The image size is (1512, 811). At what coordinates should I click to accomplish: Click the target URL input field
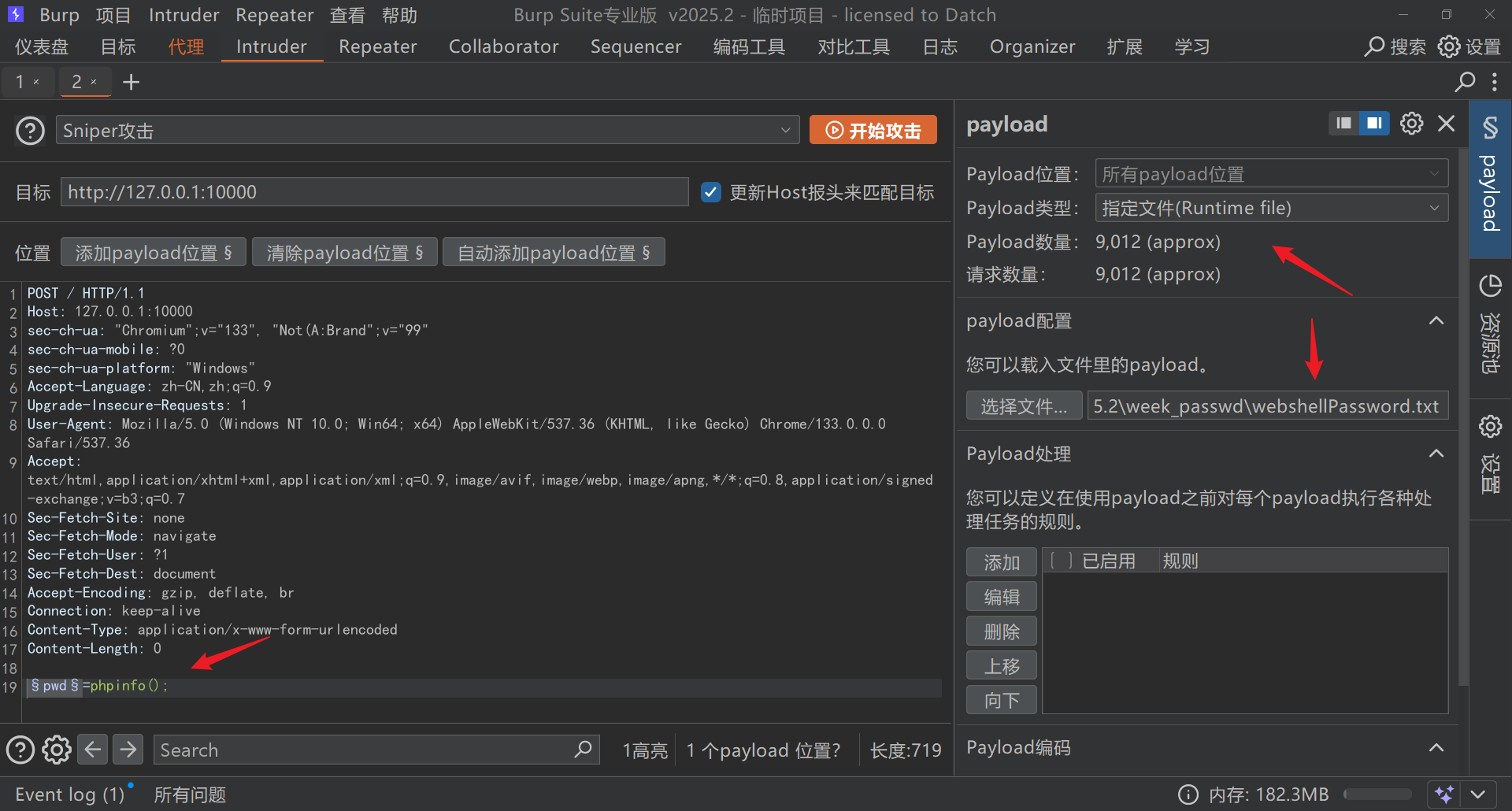pyautogui.click(x=374, y=192)
